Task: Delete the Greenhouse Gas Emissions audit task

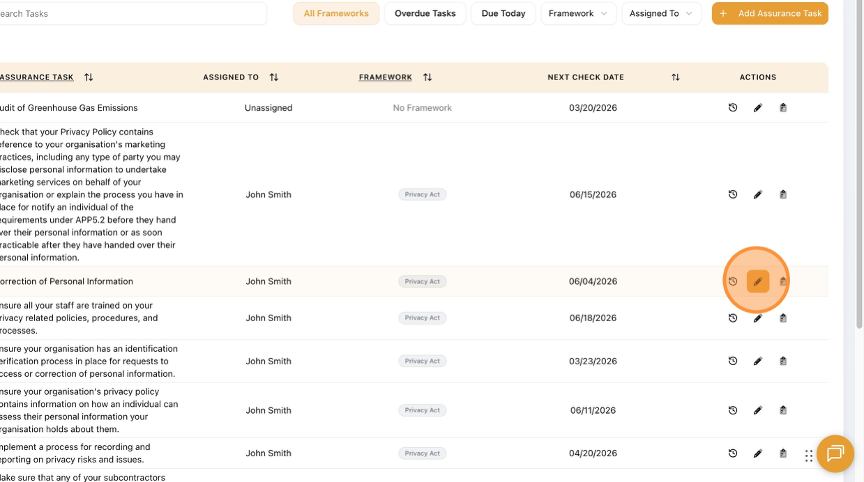Action: tap(783, 108)
